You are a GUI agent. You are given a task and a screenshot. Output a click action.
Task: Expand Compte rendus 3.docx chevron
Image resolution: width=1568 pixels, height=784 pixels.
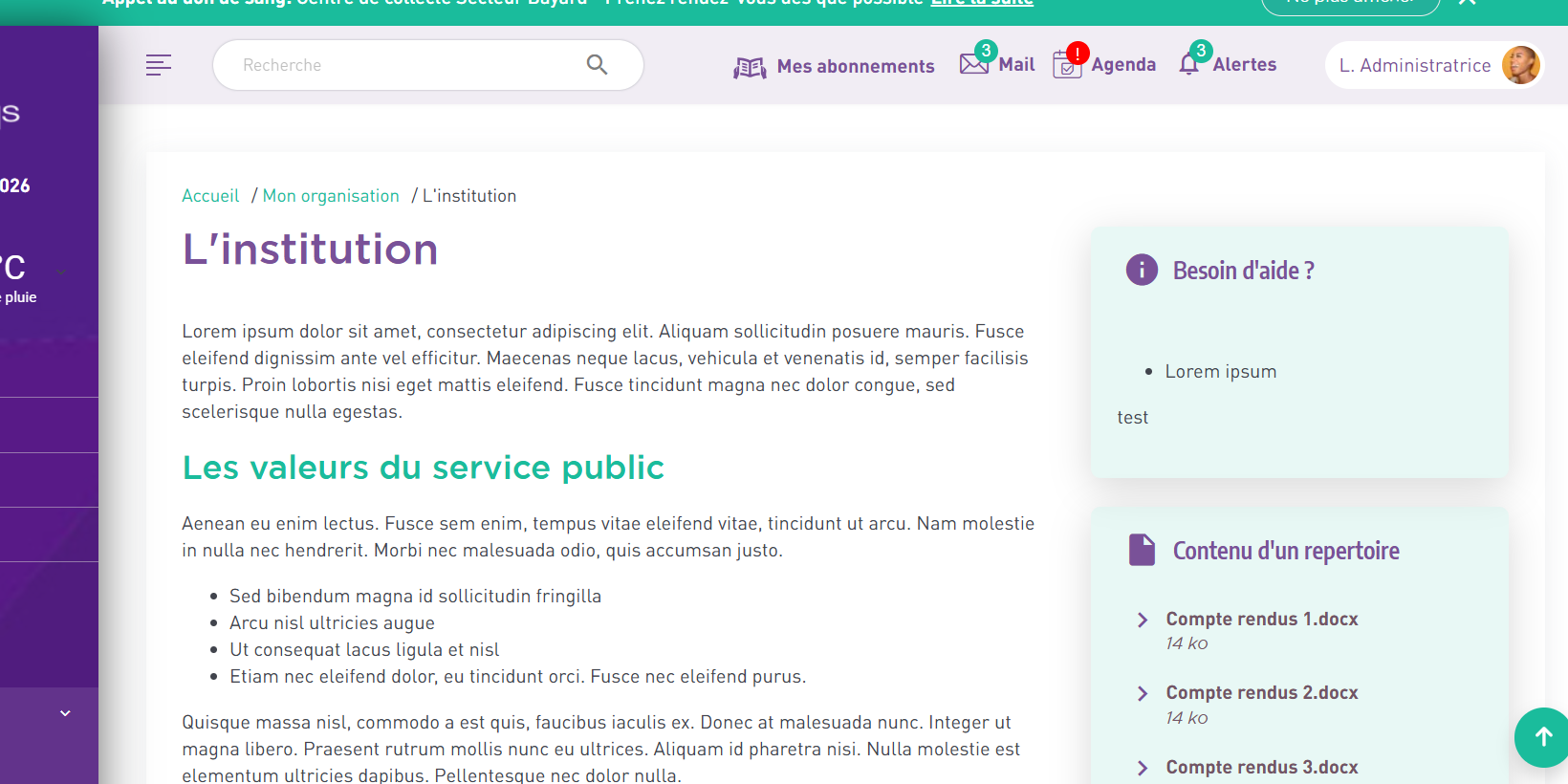[1143, 768]
